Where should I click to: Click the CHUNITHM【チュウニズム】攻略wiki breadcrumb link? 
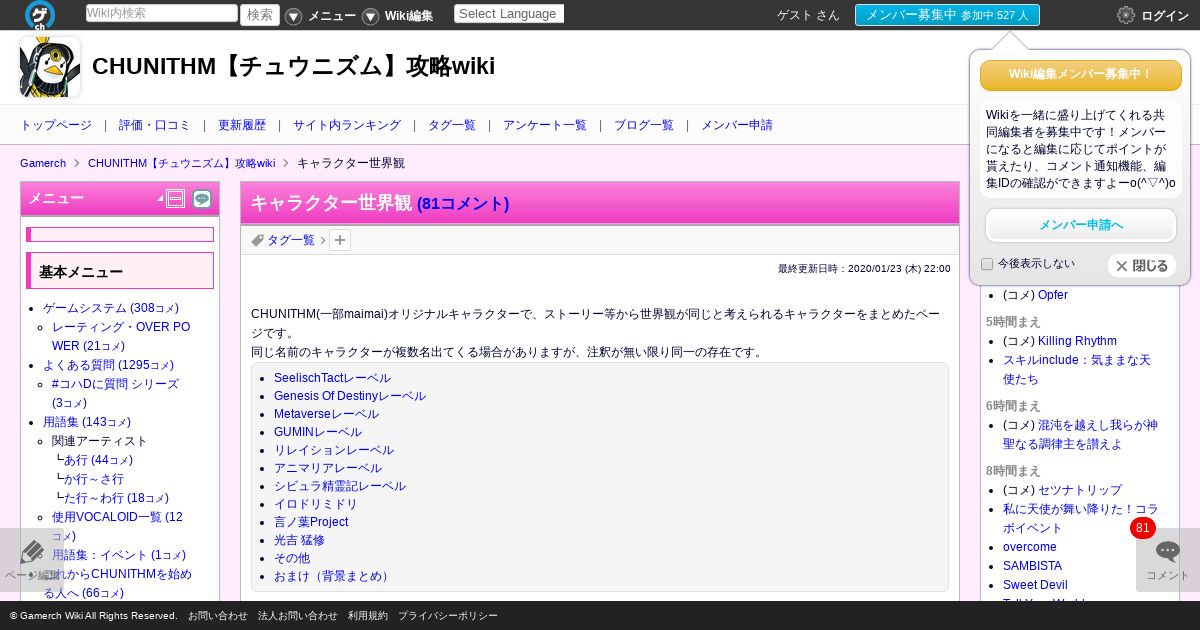click(x=181, y=163)
